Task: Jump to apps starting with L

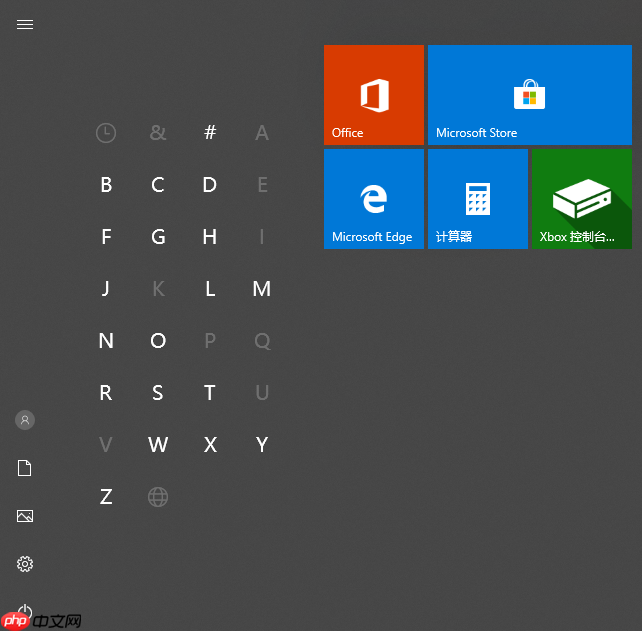Action: 210,289
